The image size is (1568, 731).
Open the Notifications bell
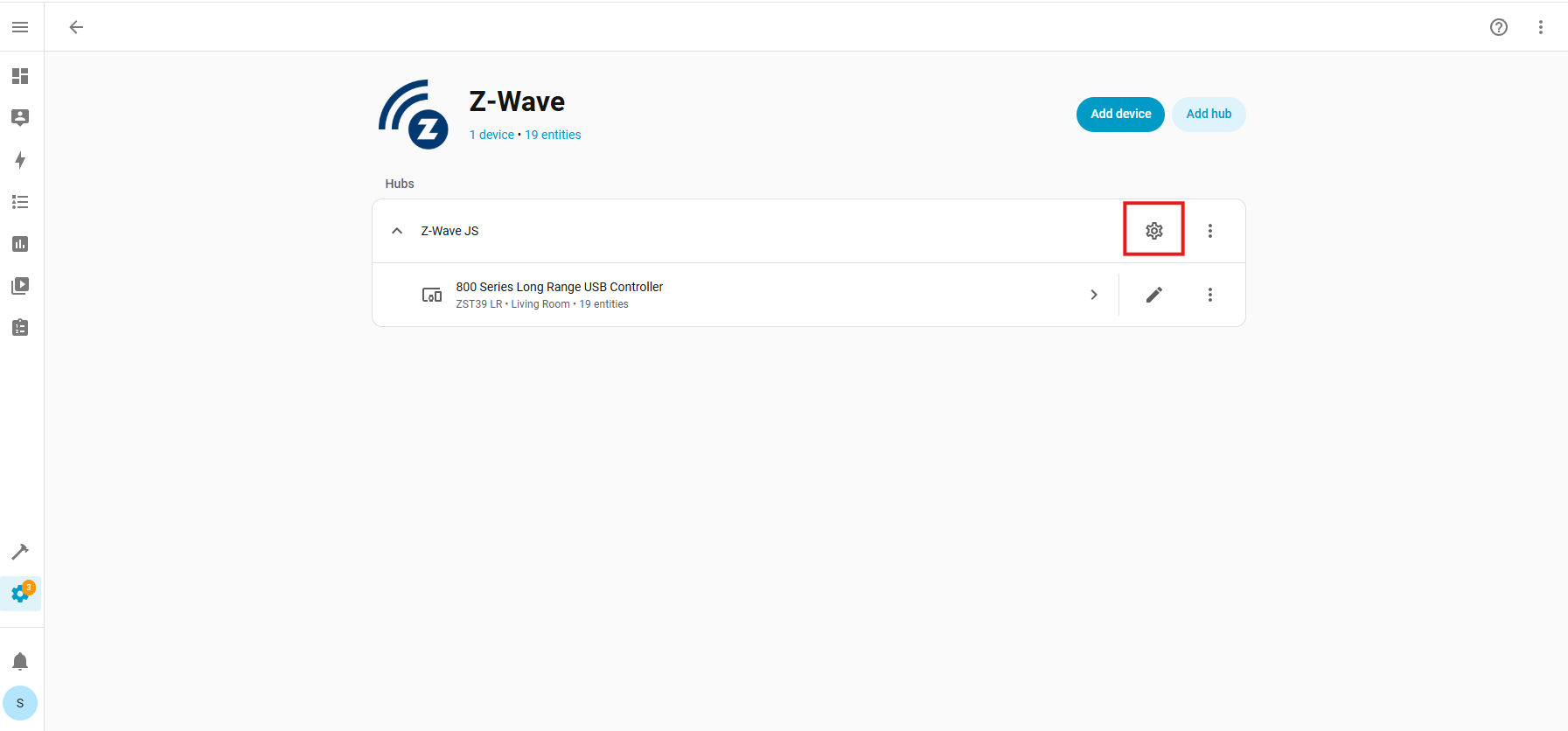point(20,661)
